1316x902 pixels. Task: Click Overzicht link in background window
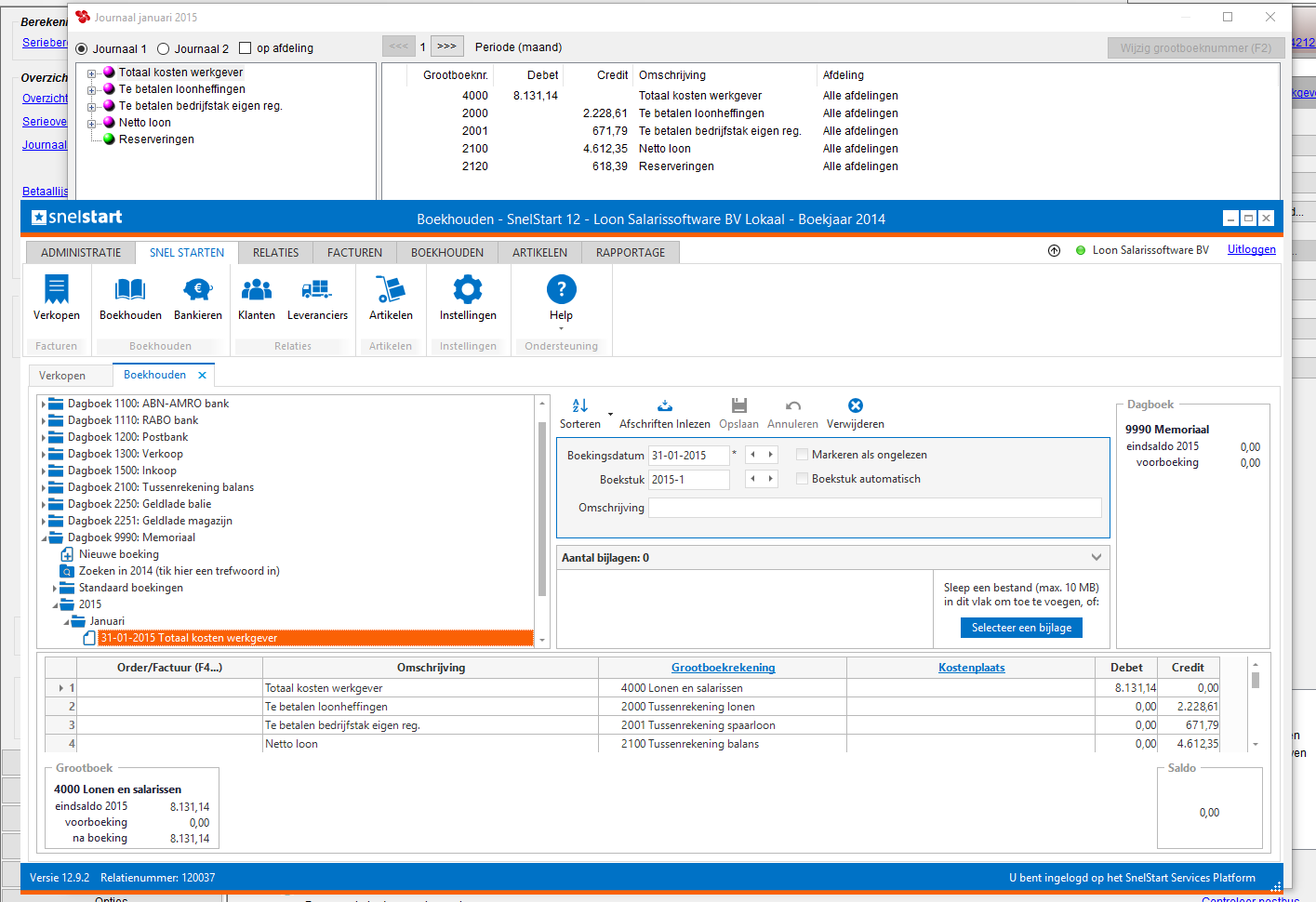(45, 99)
